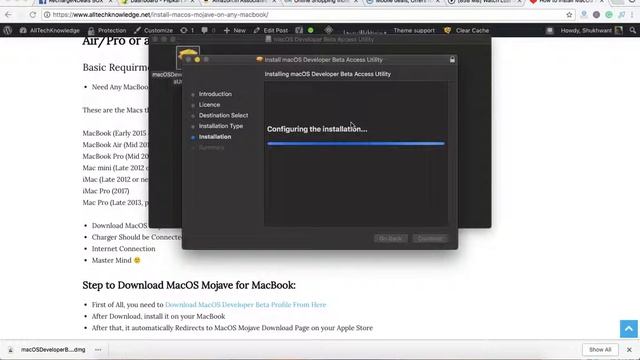Click the Download MacOS Developer Beta Profile link
This screenshot has height=360, width=640.
(x=246, y=304)
